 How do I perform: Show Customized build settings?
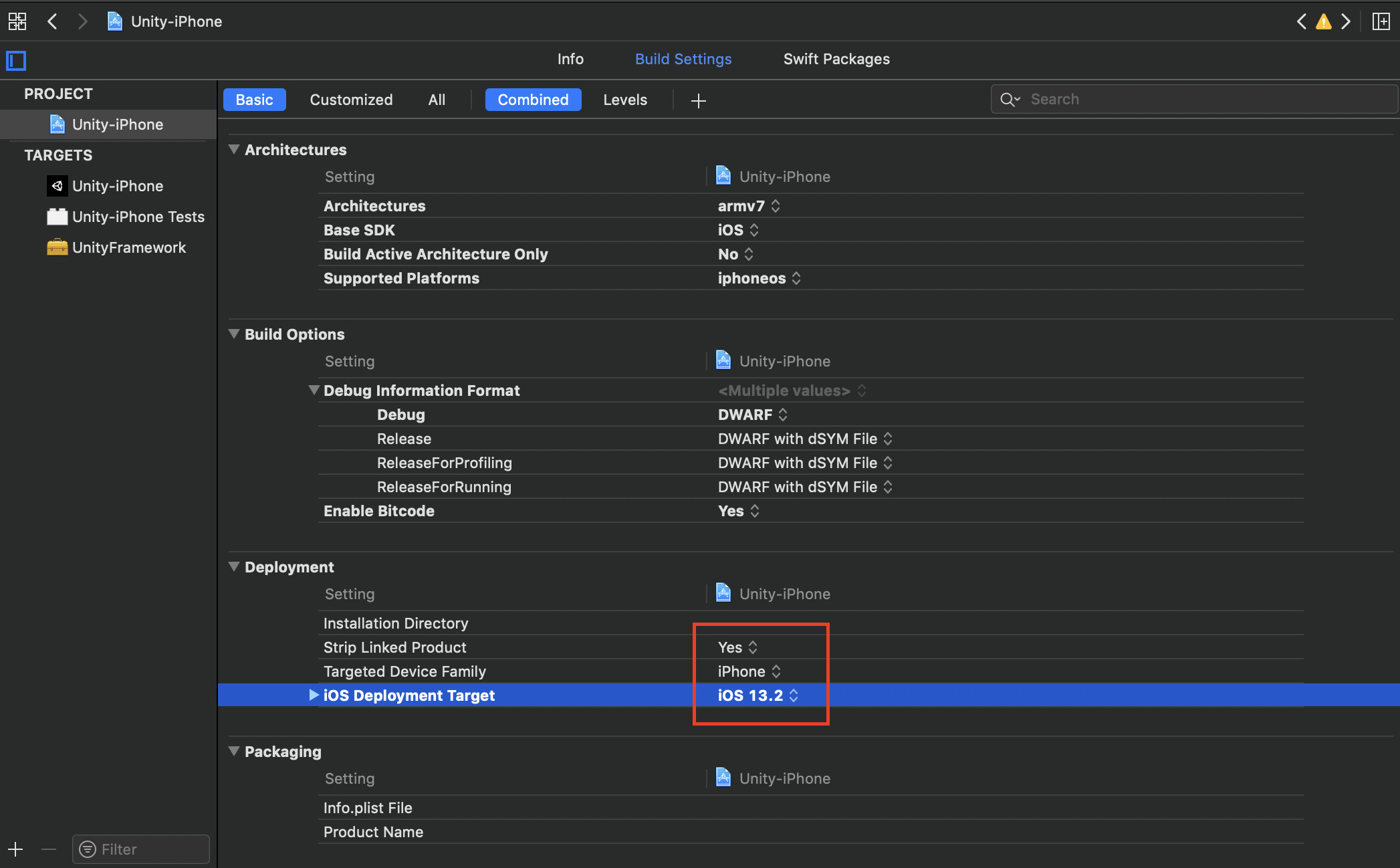[351, 100]
